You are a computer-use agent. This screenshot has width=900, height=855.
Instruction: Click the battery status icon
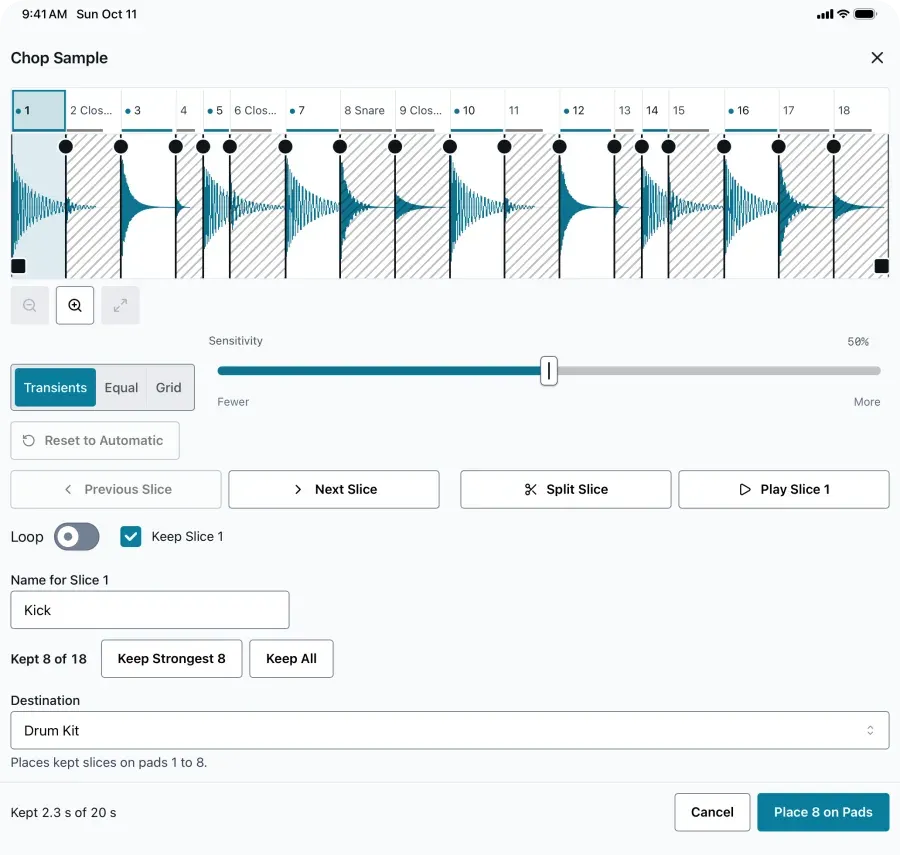click(865, 14)
